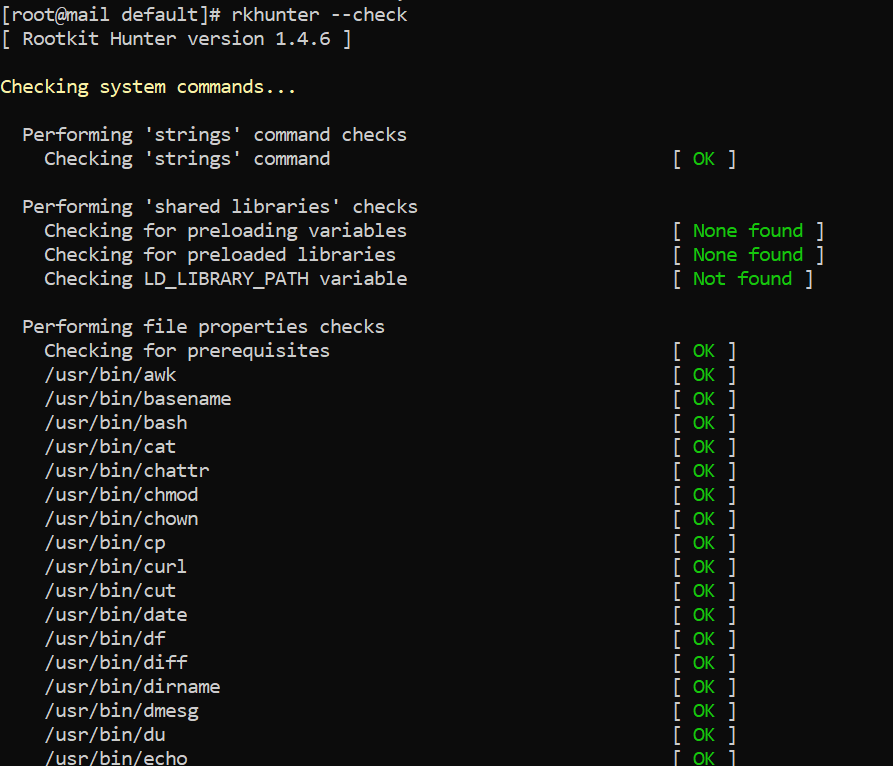Image resolution: width=893 pixels, height=766 pixels.
Task: Click 'Checking for preloading variables' line
Action: click(226, 231)
